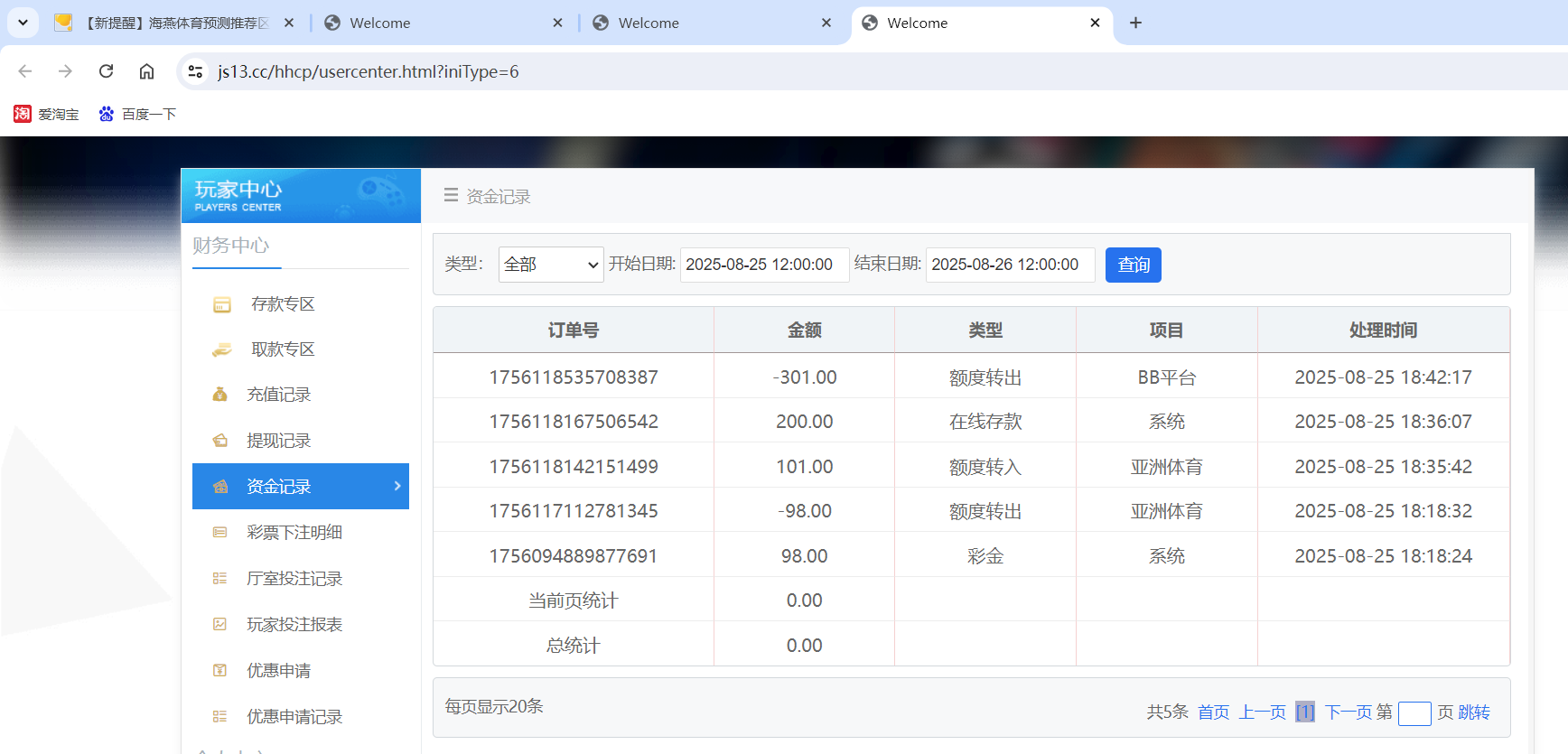This screenshot has height=754, width=1568.
Task: Open the 百度一下 bookmark
Action: [x=138, y=114]
